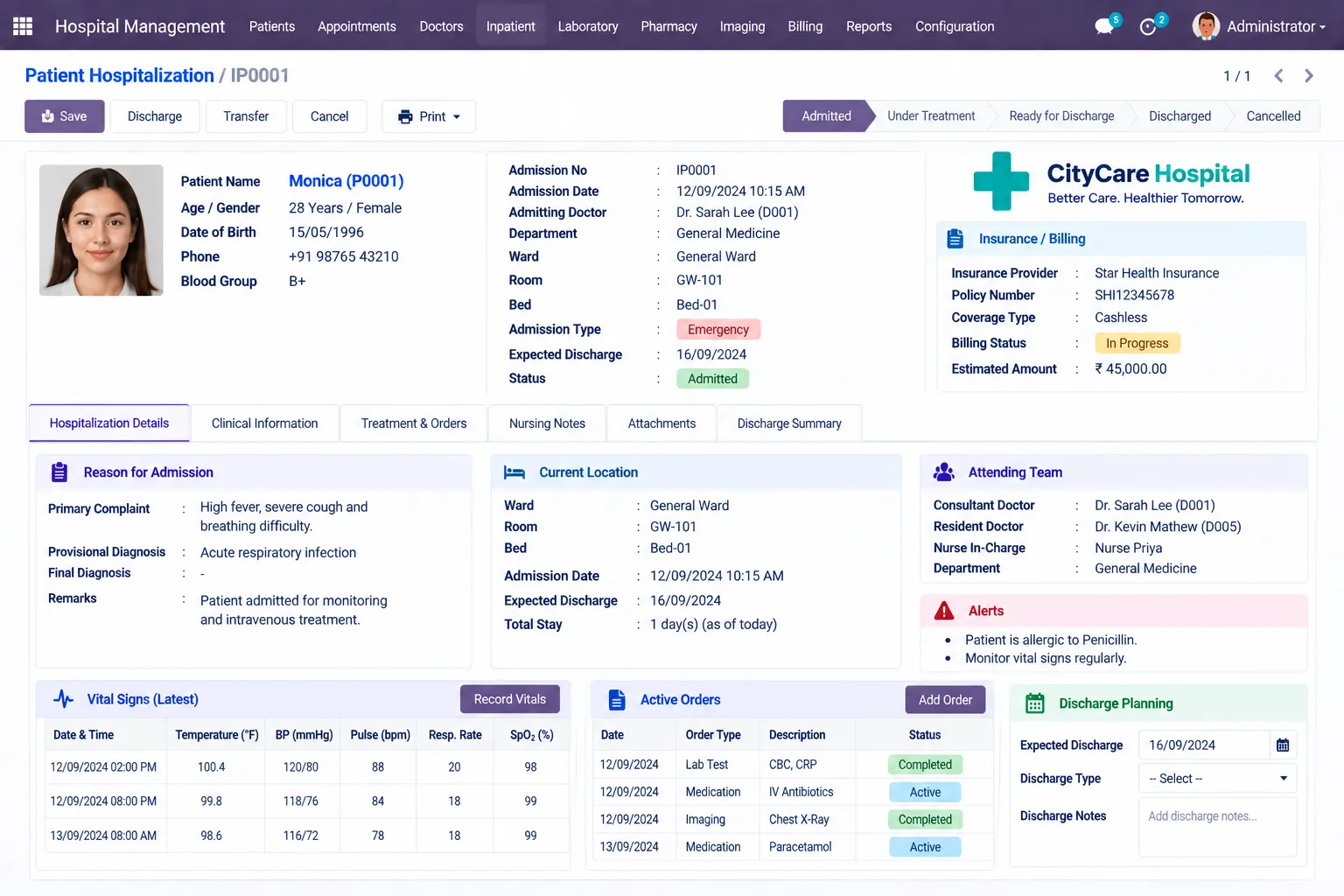Click the Discharge Notes text field

[x=1217, y=827]
